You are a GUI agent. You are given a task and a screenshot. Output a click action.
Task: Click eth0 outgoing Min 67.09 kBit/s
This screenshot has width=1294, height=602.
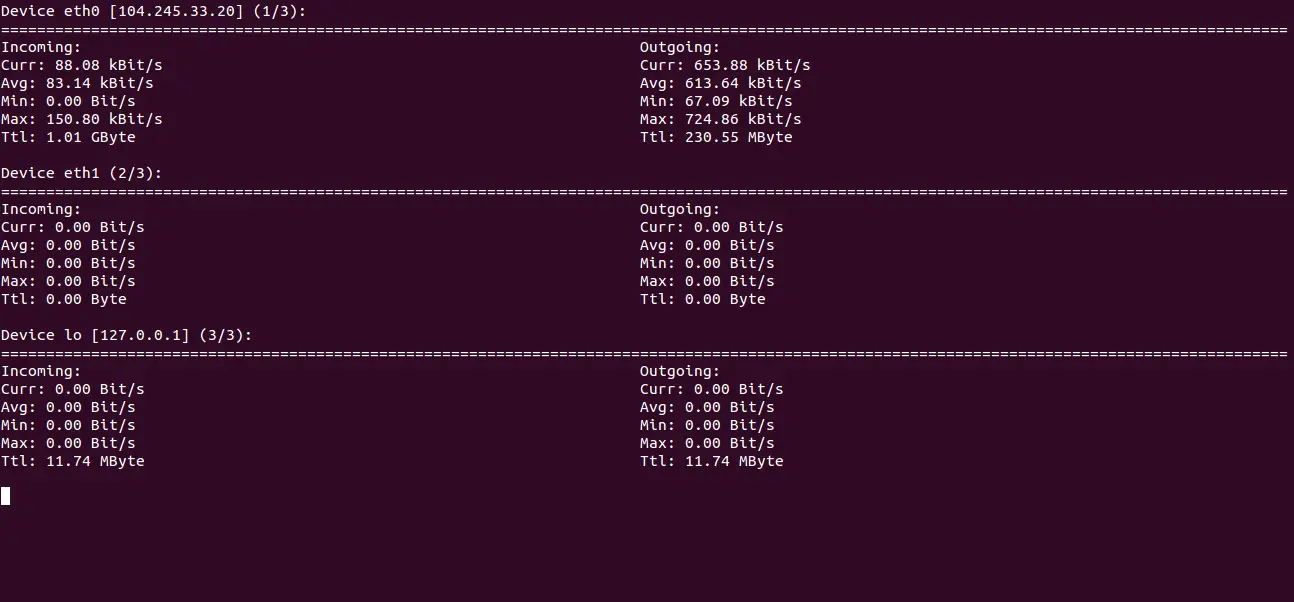[716, 101]
